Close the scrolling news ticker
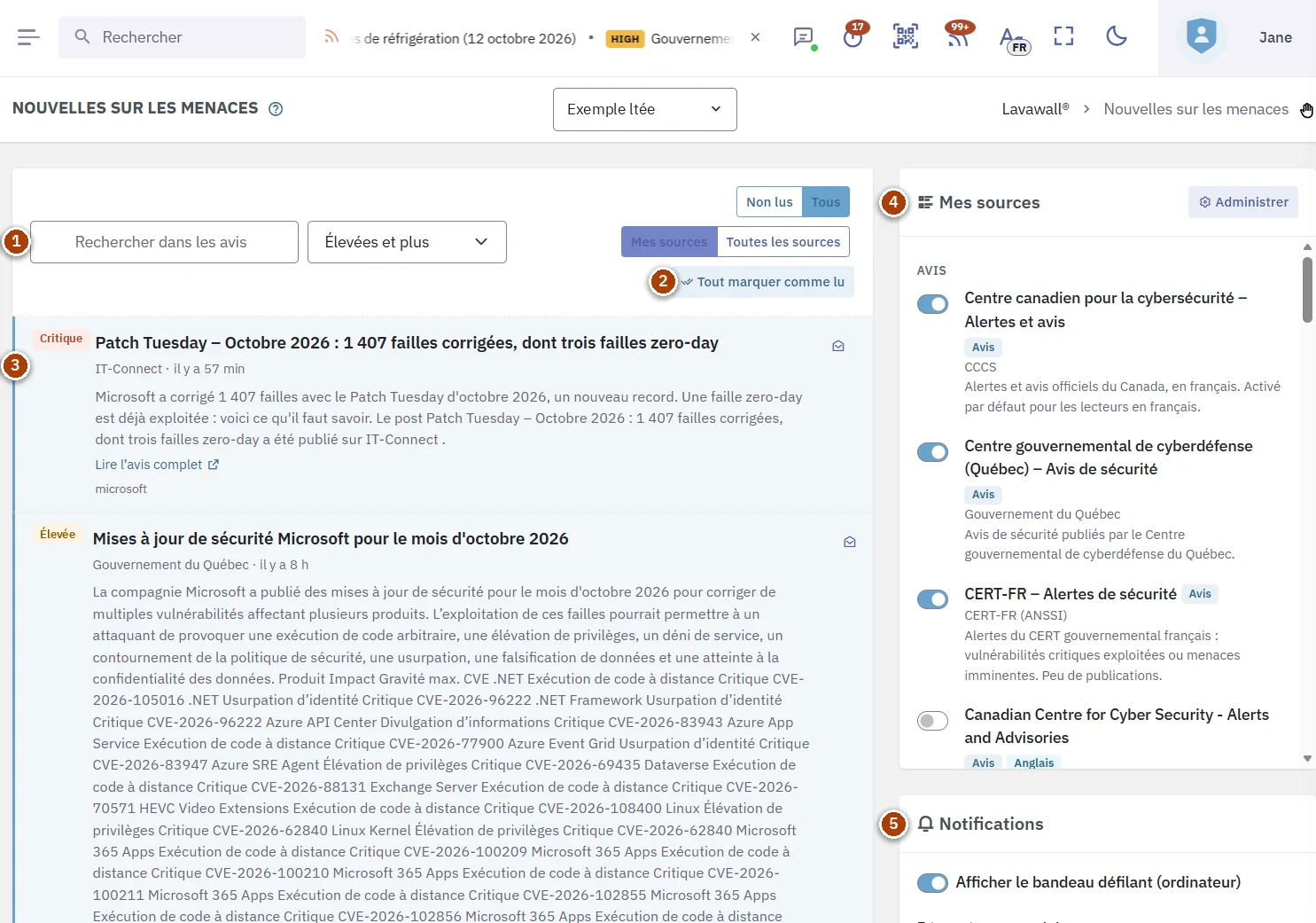 pos(755,37)
